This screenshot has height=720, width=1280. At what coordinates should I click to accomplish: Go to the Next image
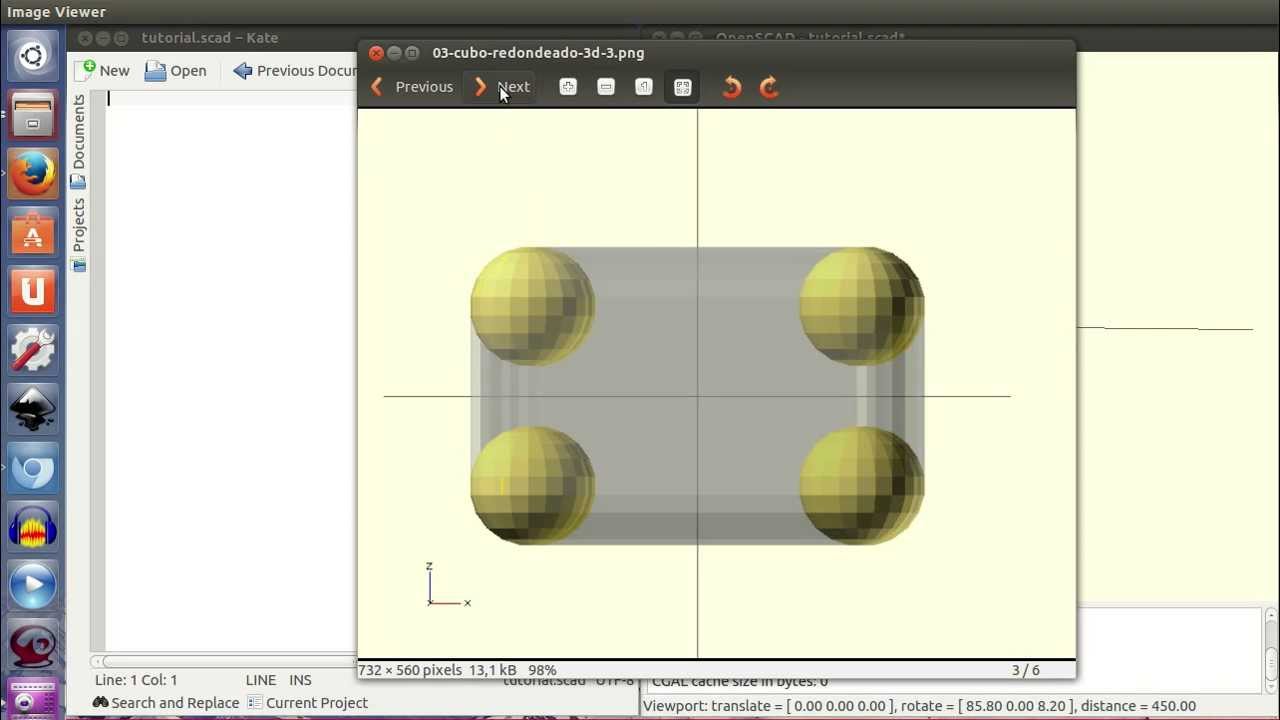point(502,87)
